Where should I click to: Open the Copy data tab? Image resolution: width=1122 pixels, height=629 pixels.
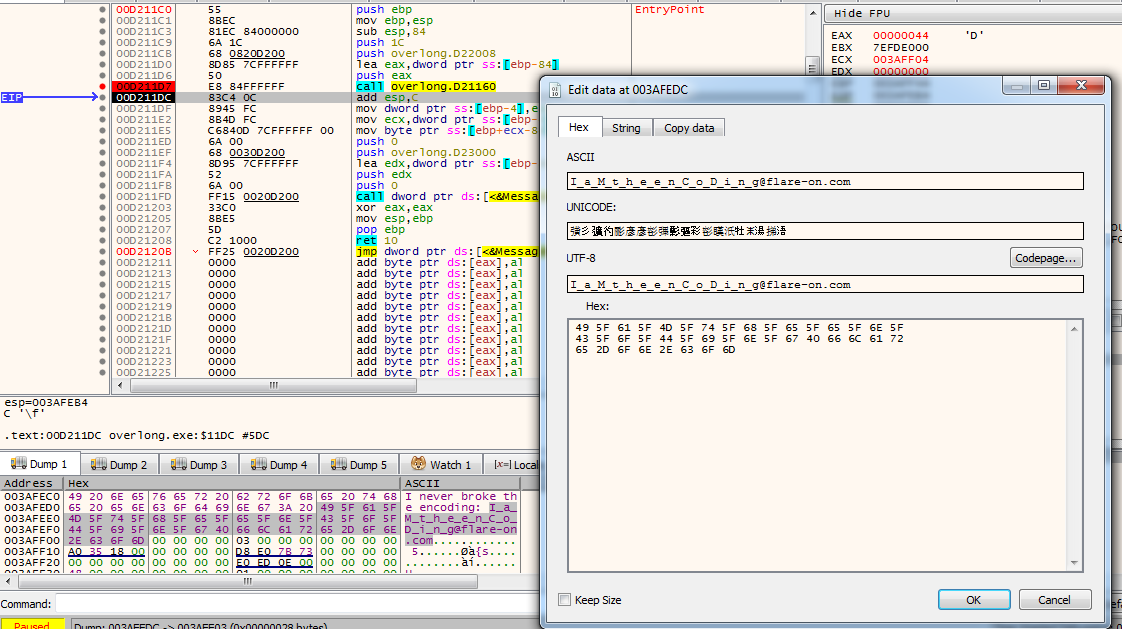(689, 128)
